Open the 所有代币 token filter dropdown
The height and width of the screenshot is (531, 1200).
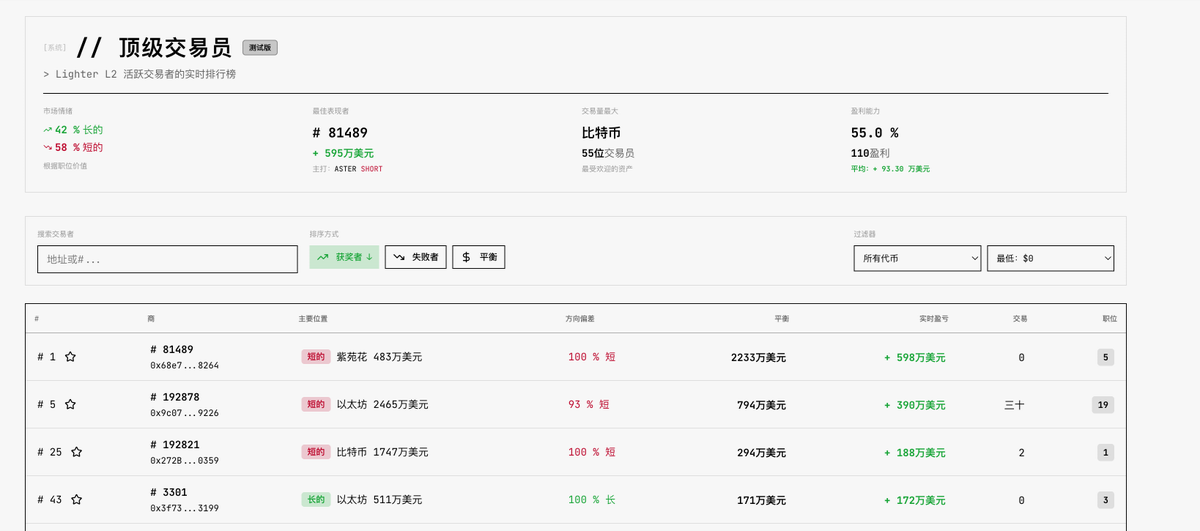[916, 258]
